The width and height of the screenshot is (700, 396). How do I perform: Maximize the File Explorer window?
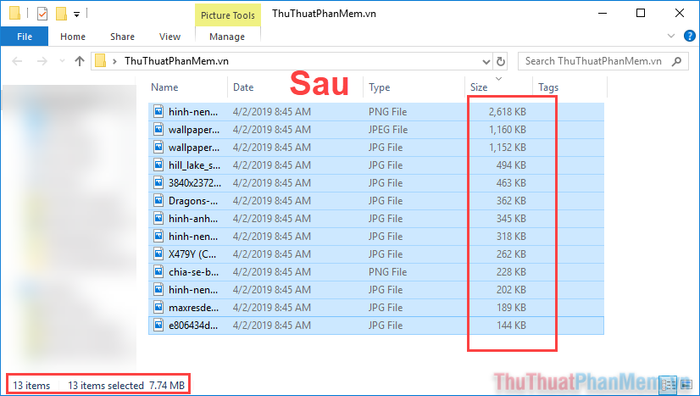pos(641,13)
